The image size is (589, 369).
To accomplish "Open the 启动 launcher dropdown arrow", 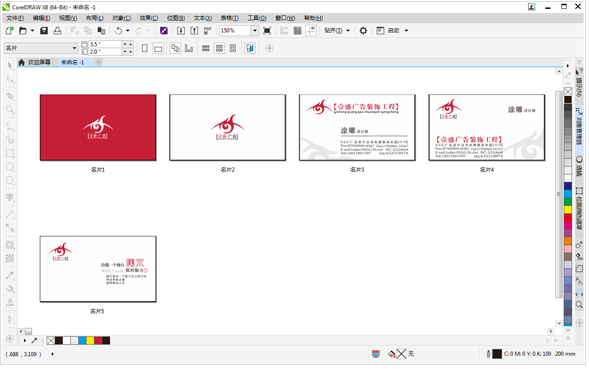I will coord(406,31).
